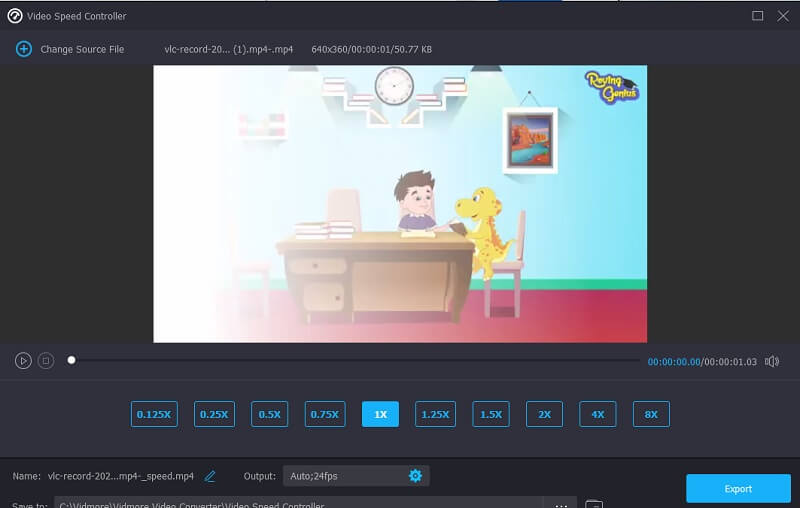Set speed to 1.5X
The width and height of the screenshot is (800, 508).
491,414
